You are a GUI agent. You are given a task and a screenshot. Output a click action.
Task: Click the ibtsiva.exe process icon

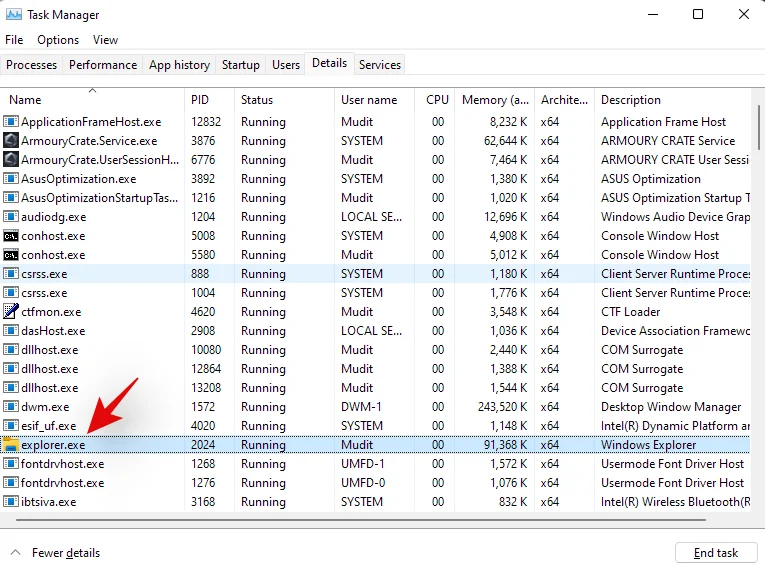(x=11, y=502)
